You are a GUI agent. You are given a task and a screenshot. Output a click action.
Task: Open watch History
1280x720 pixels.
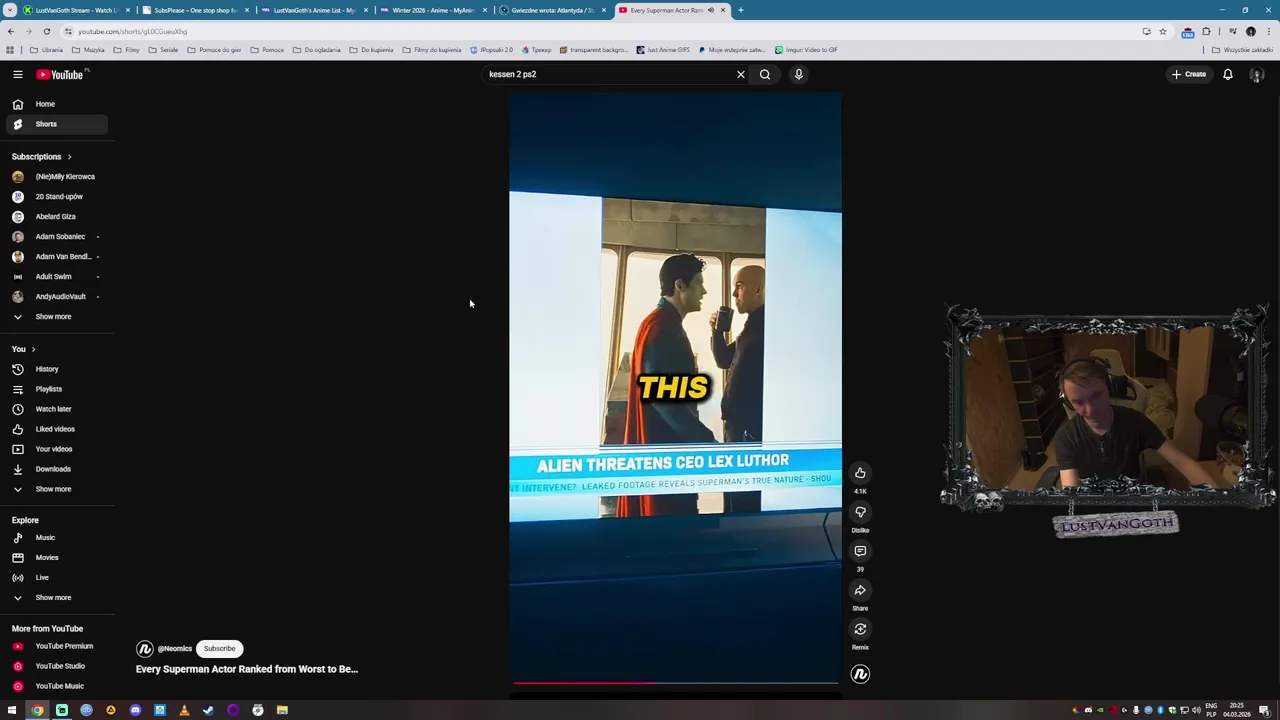click(x=55, y=369)
